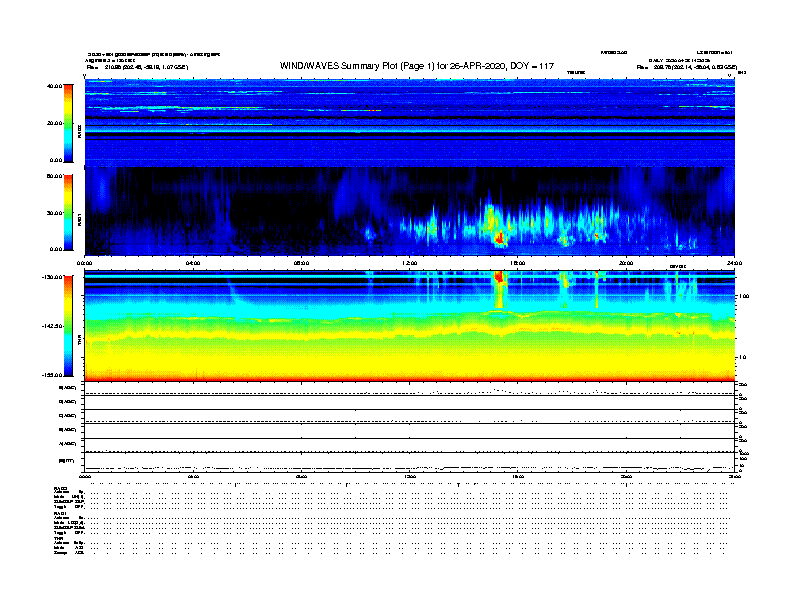This screenshot has width=792, height=612.
Task: Click the 12:00 time label under RAD1 panel
Action: [x=410, y=263]
